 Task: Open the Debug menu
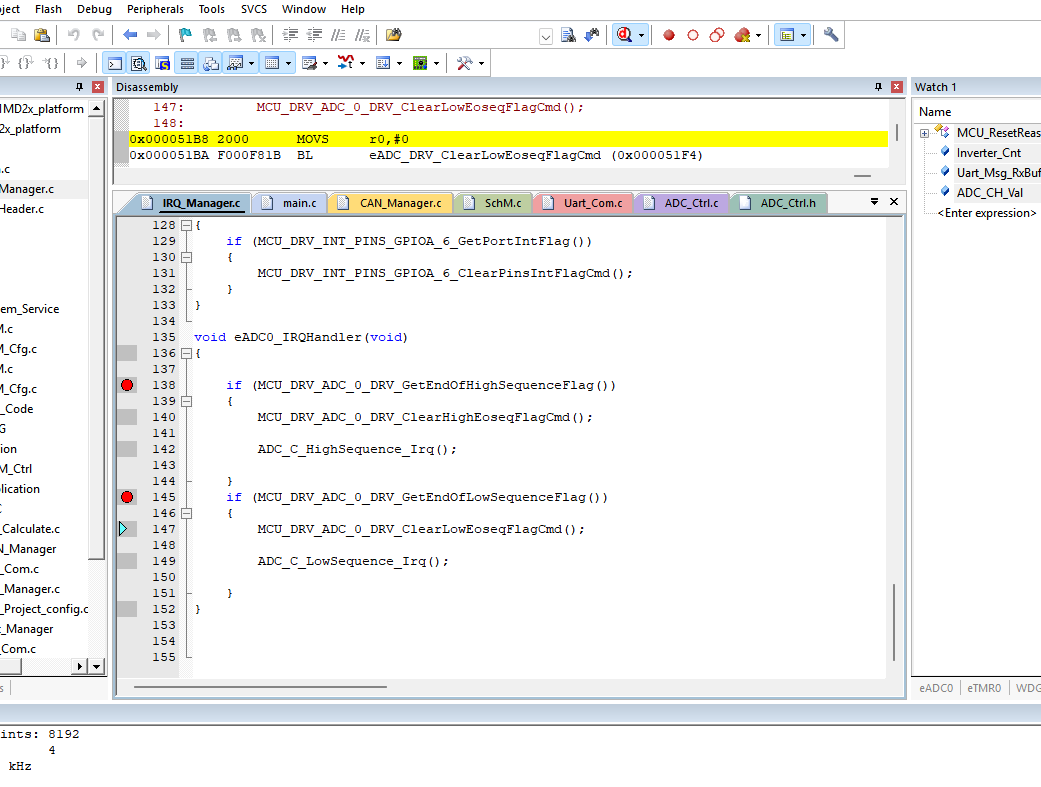click(x=94, y=9)
